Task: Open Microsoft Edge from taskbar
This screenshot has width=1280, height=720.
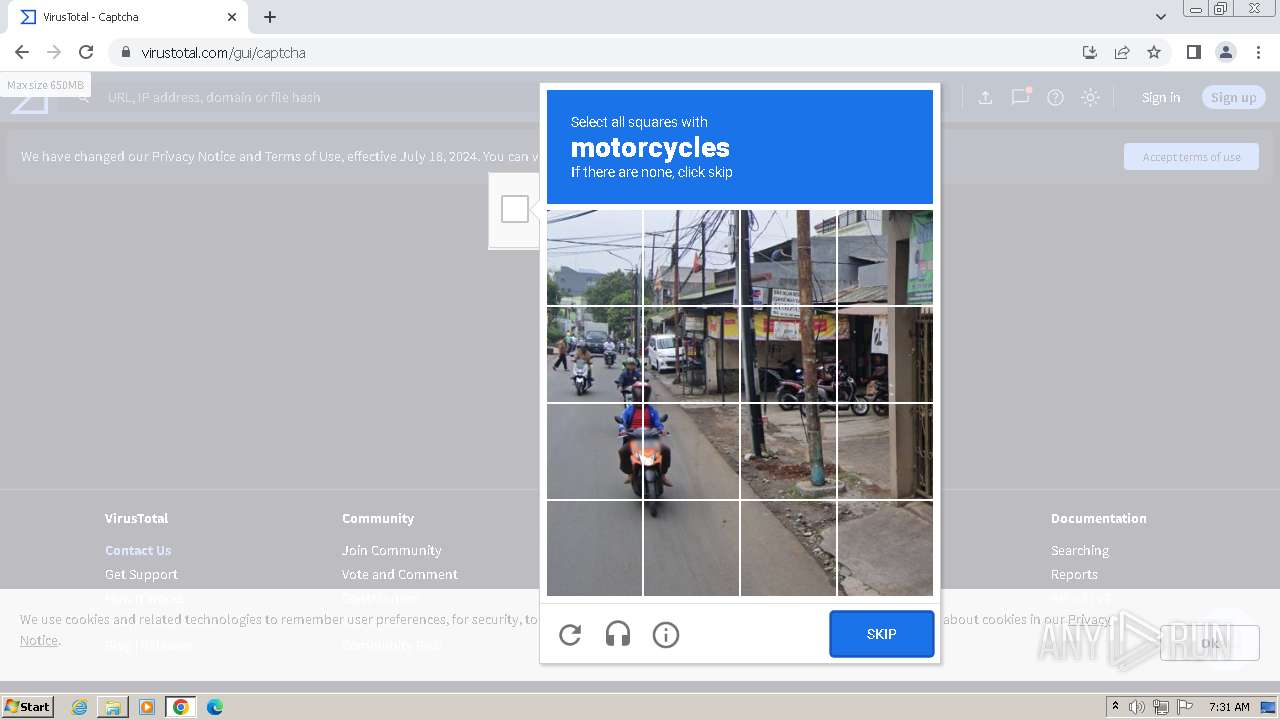Action: (x=215, y=707)
